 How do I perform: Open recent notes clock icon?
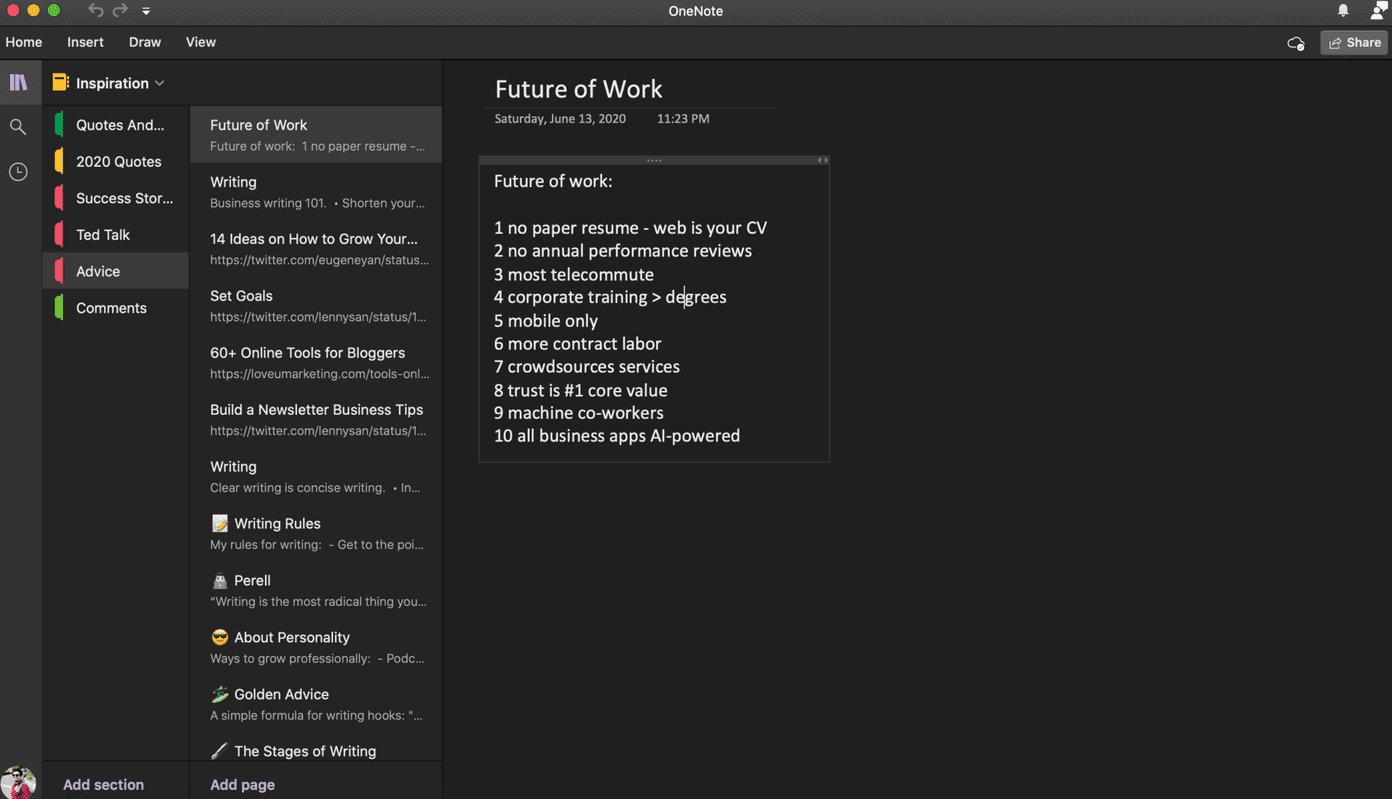(18, 172)
